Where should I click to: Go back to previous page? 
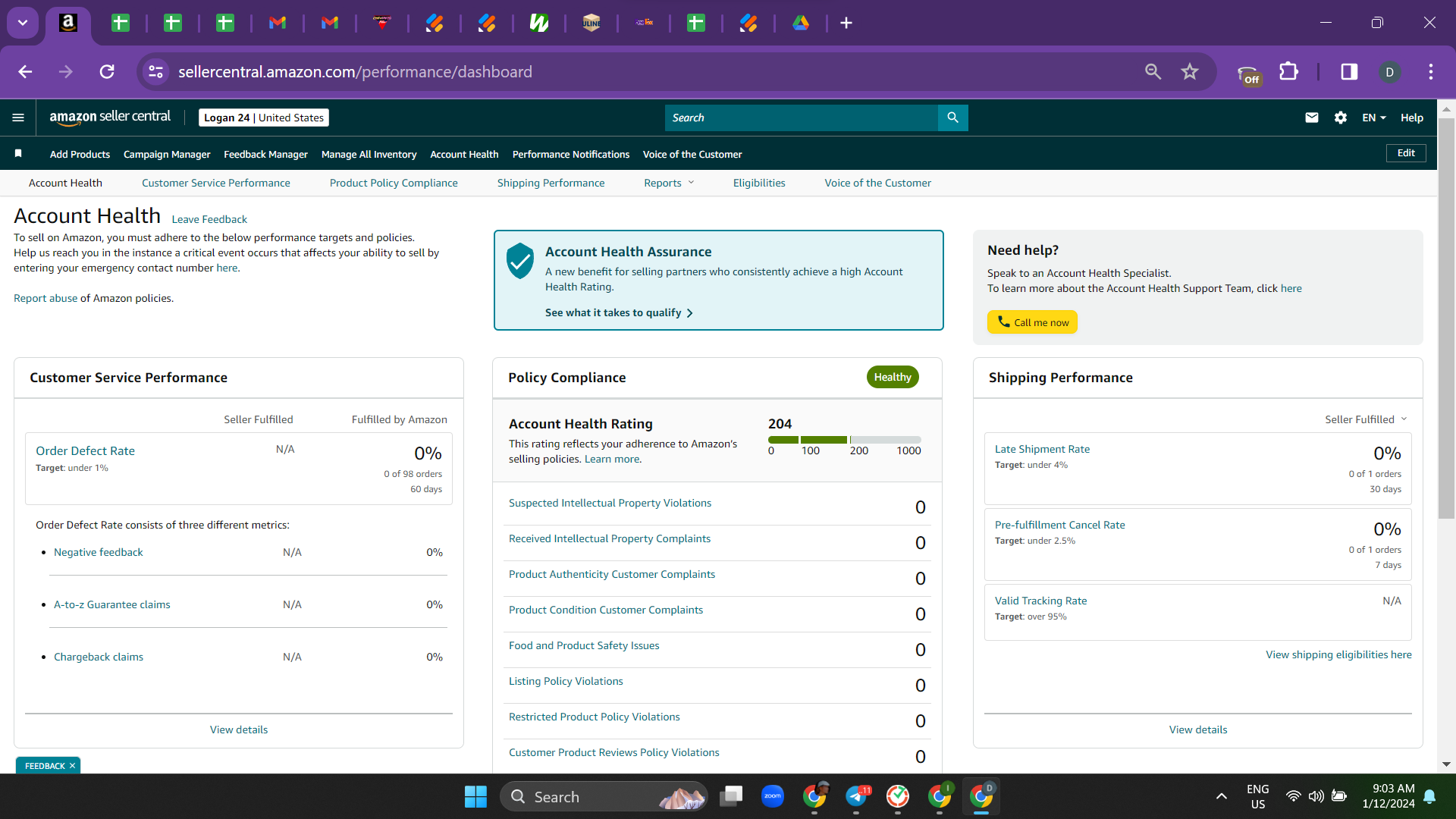tap(25, 71)
